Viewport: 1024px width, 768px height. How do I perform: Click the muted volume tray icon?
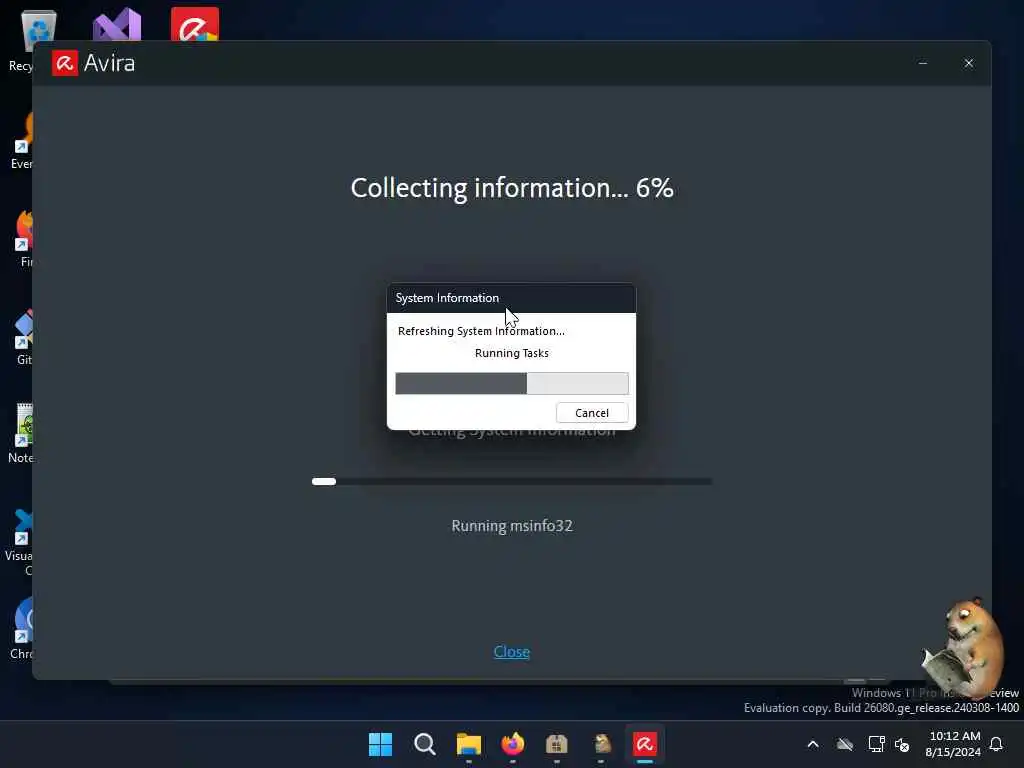pos(902,744)
